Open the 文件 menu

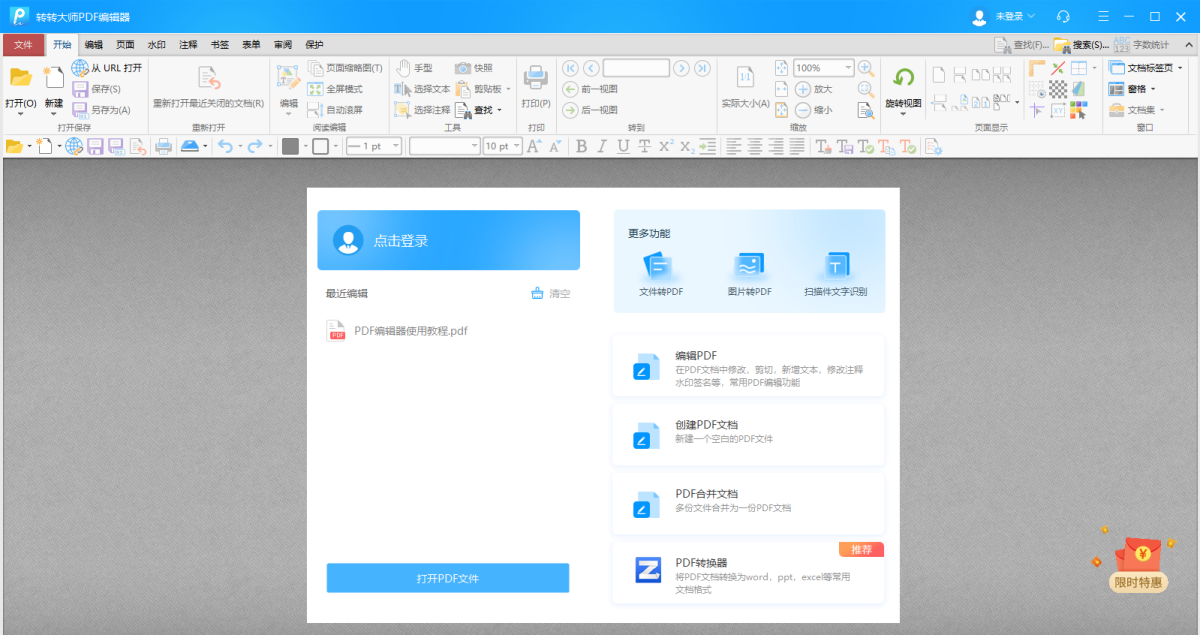tap(23, 45)
